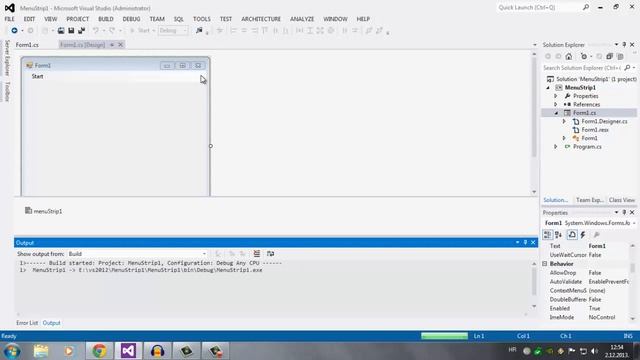Switch Properties to Categorized view
This screenshot has height=360, width=640.
[547, 235]
